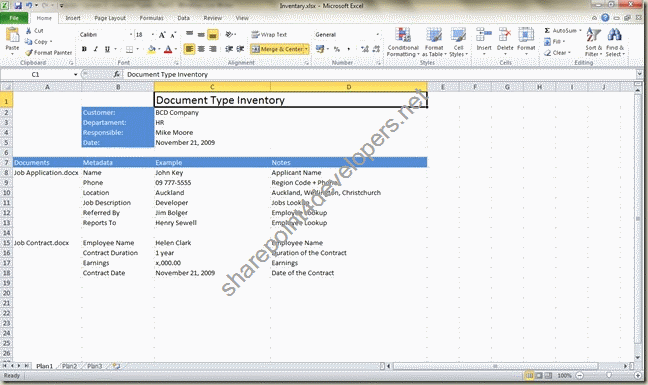Click the formula bar text
This screenshot has height=385, width=648.
coord(167,74)
